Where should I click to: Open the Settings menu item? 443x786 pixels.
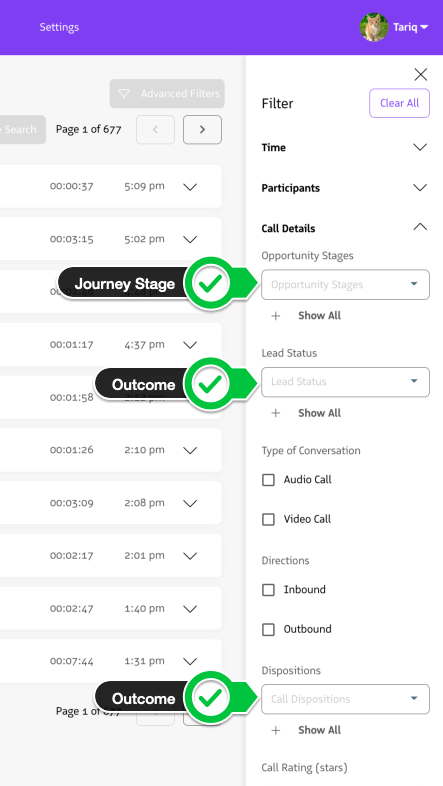(x=59, y=27)
